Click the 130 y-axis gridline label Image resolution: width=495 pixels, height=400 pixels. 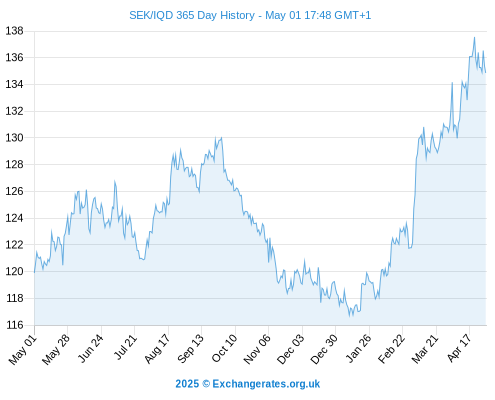pos(14,137)
